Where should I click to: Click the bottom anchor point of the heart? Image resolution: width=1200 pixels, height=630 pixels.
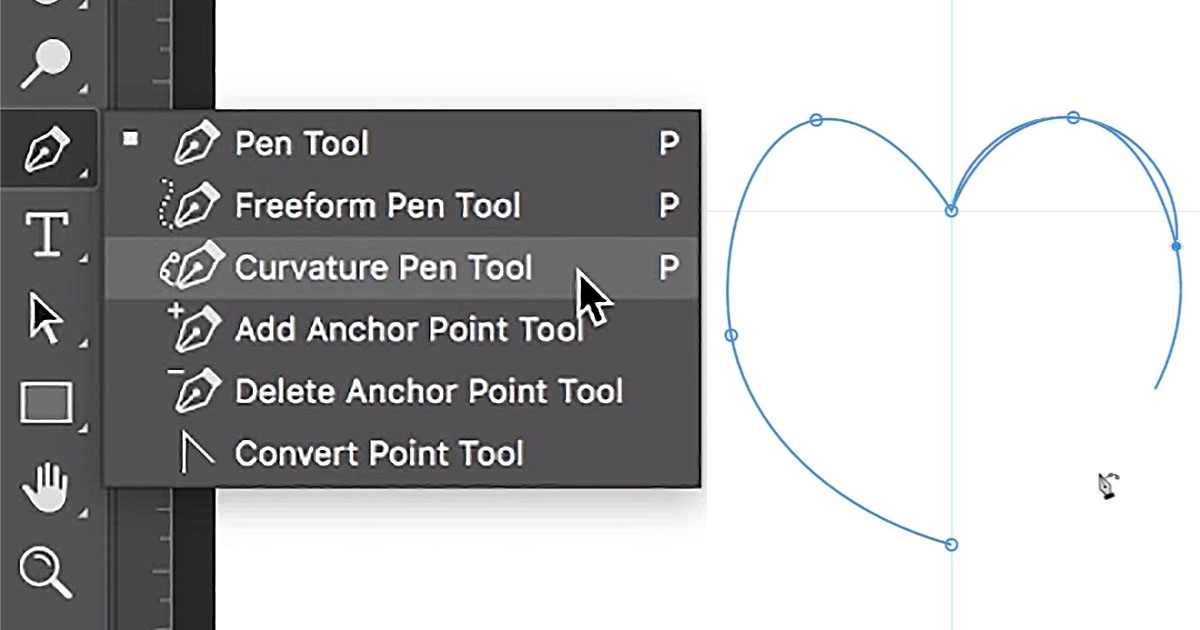pyautogui.click(x=951, y=545)
